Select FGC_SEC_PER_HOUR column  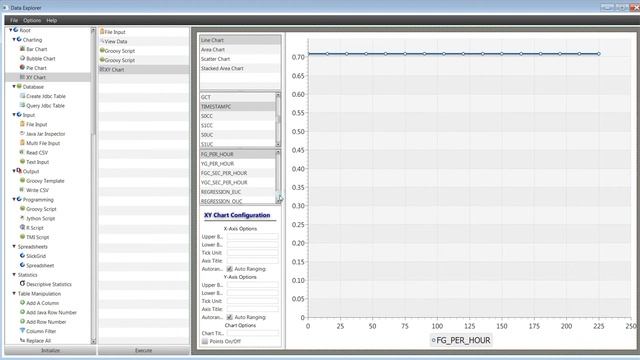(x=238, y=173)
